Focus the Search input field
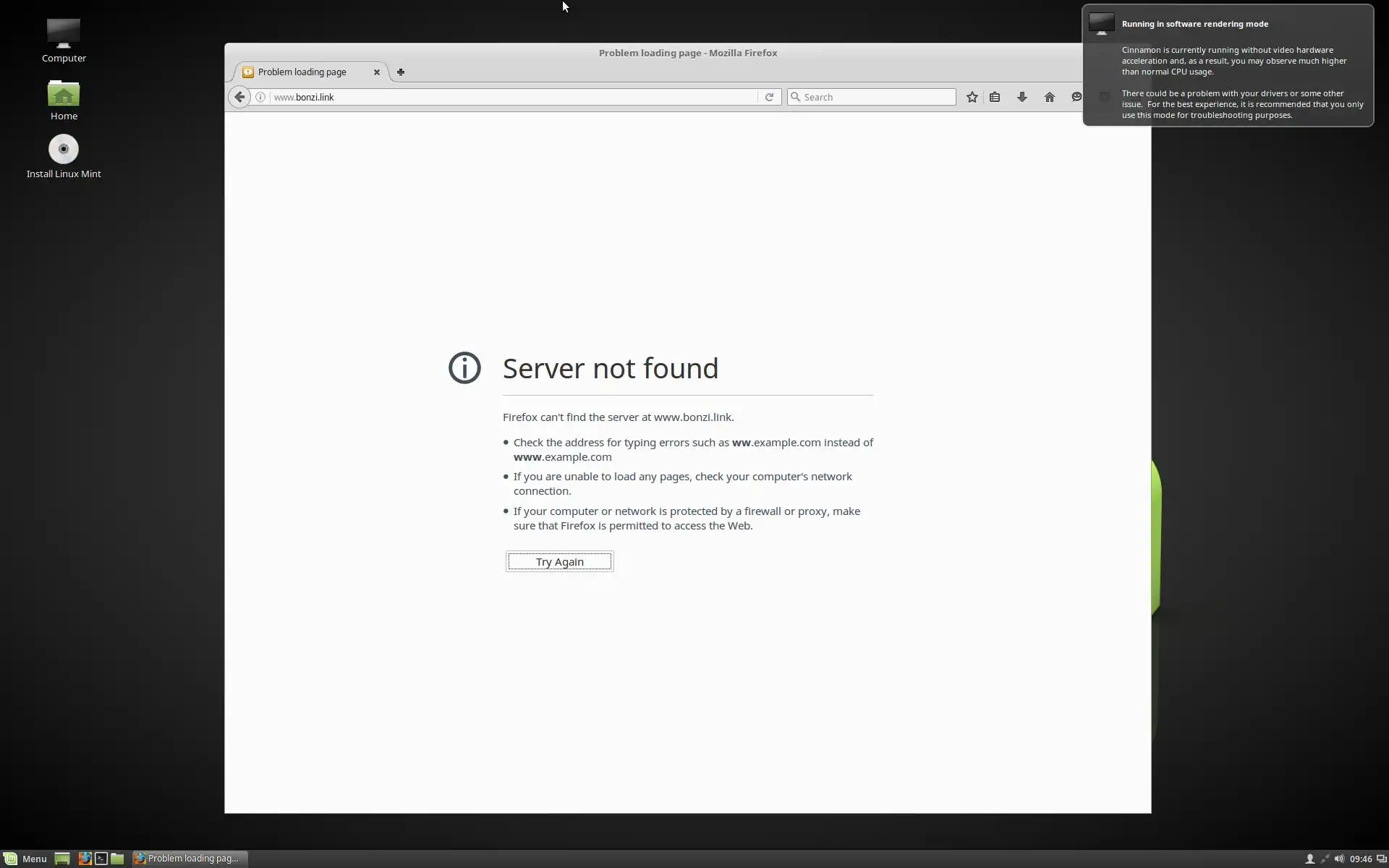This screenshot has height=868, width=1389. coord(875,97)
